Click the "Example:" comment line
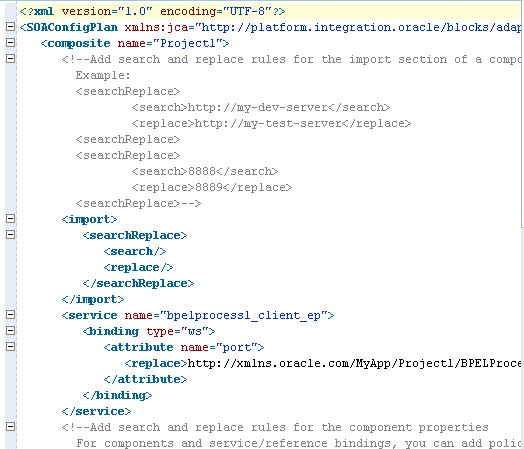 [103, 75]
